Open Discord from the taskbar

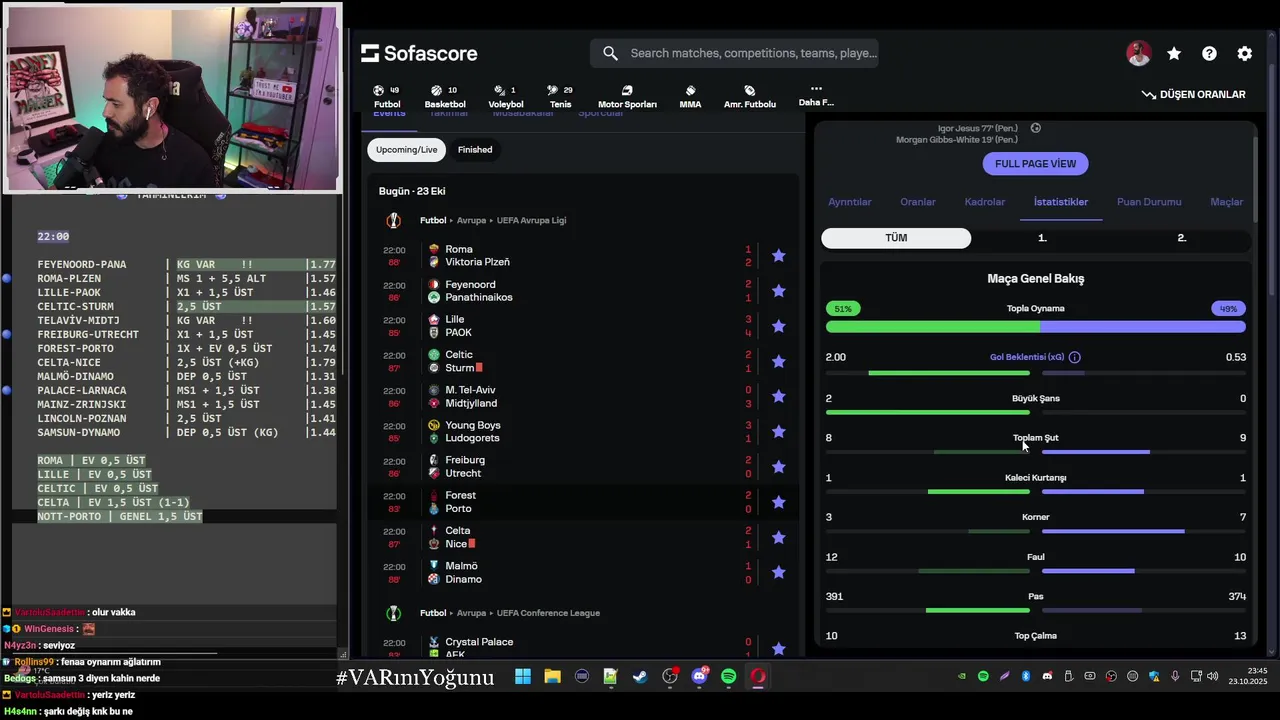[699, 677]
